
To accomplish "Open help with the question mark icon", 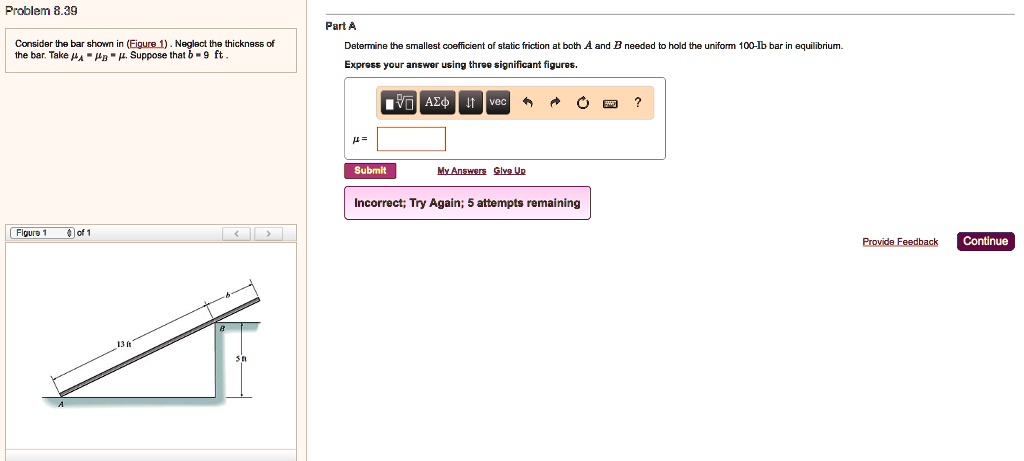I will coord(638,103).
